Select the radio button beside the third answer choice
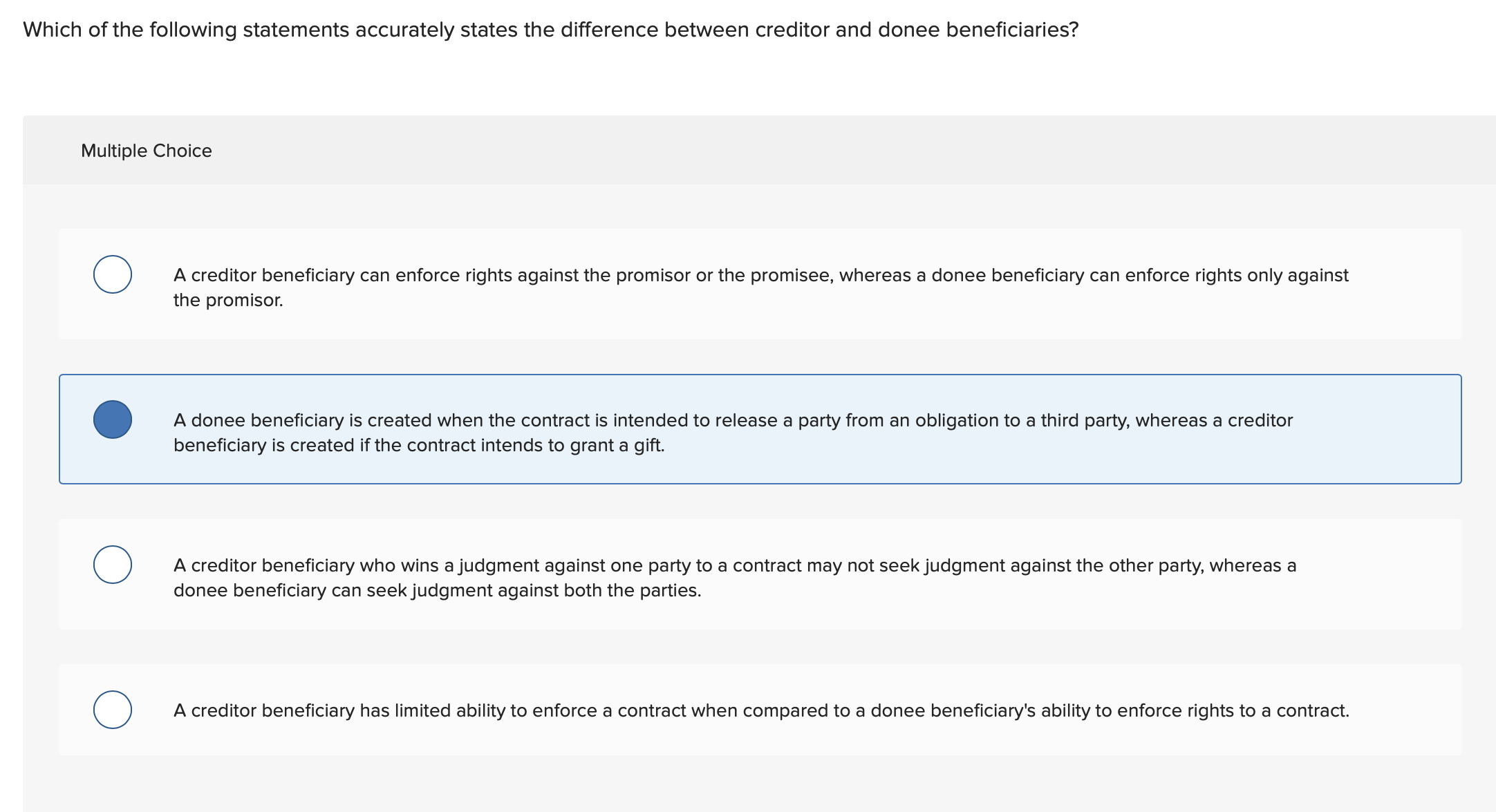 click(113, 565)
